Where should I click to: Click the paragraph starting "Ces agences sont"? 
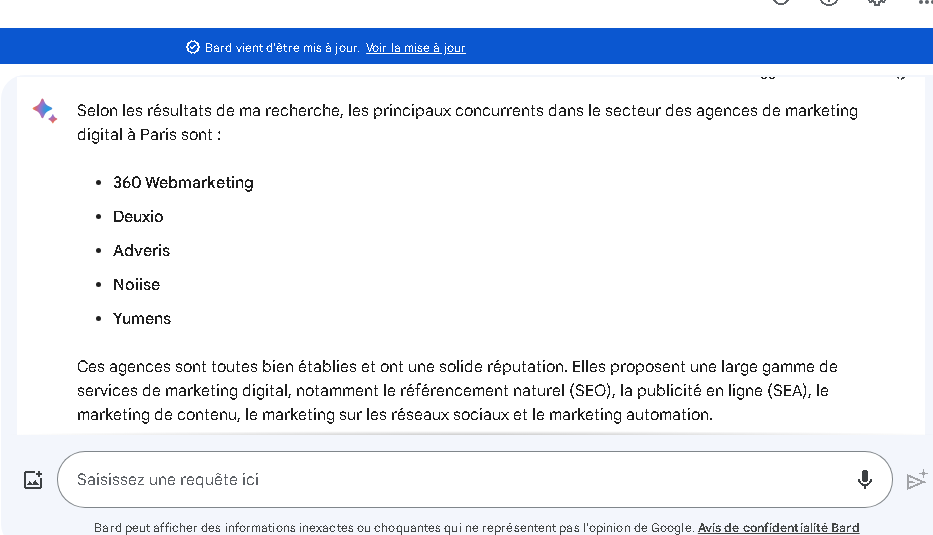457,390
